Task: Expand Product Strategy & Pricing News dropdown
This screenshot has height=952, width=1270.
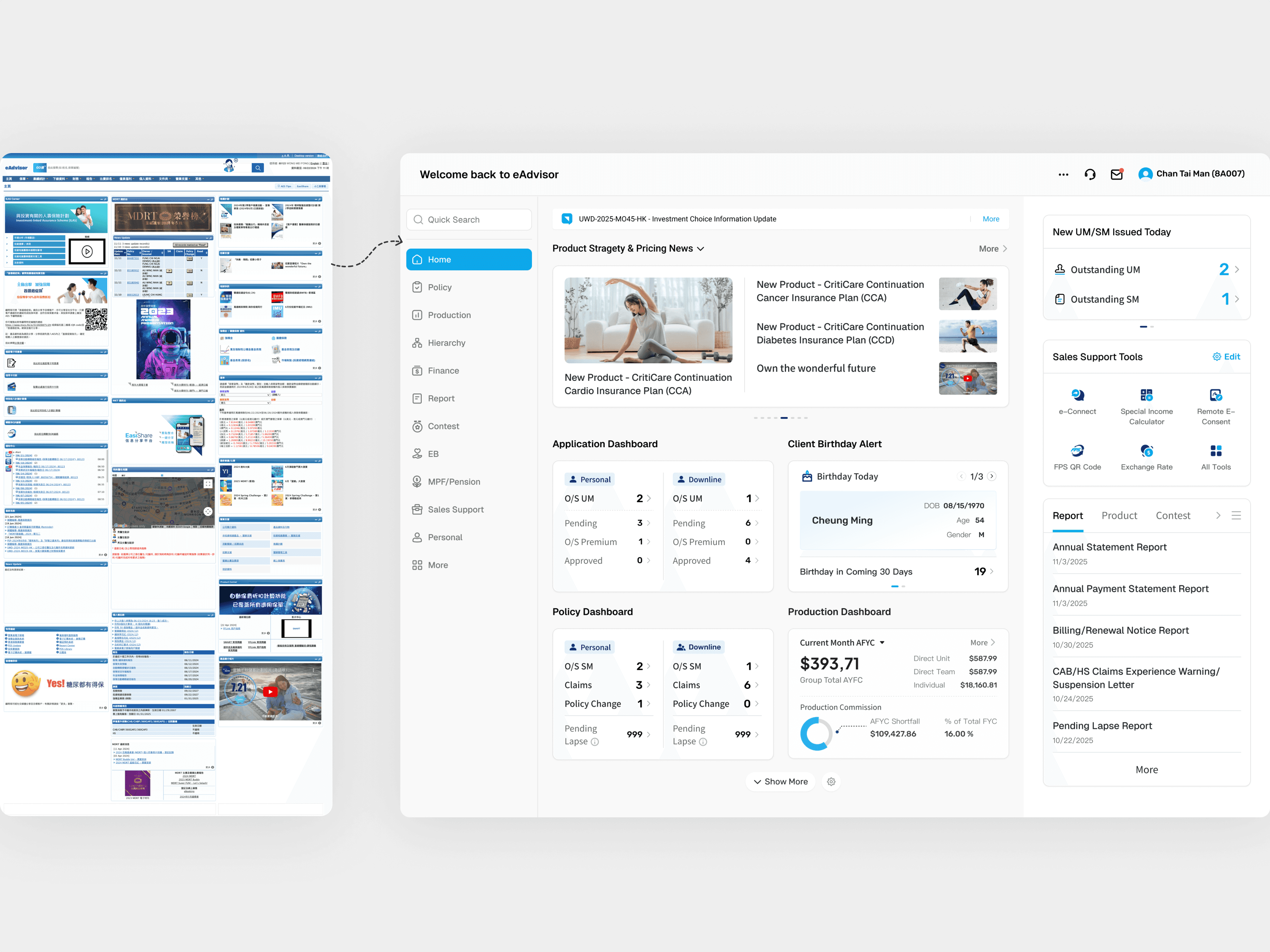Action: tap(700, 249)
